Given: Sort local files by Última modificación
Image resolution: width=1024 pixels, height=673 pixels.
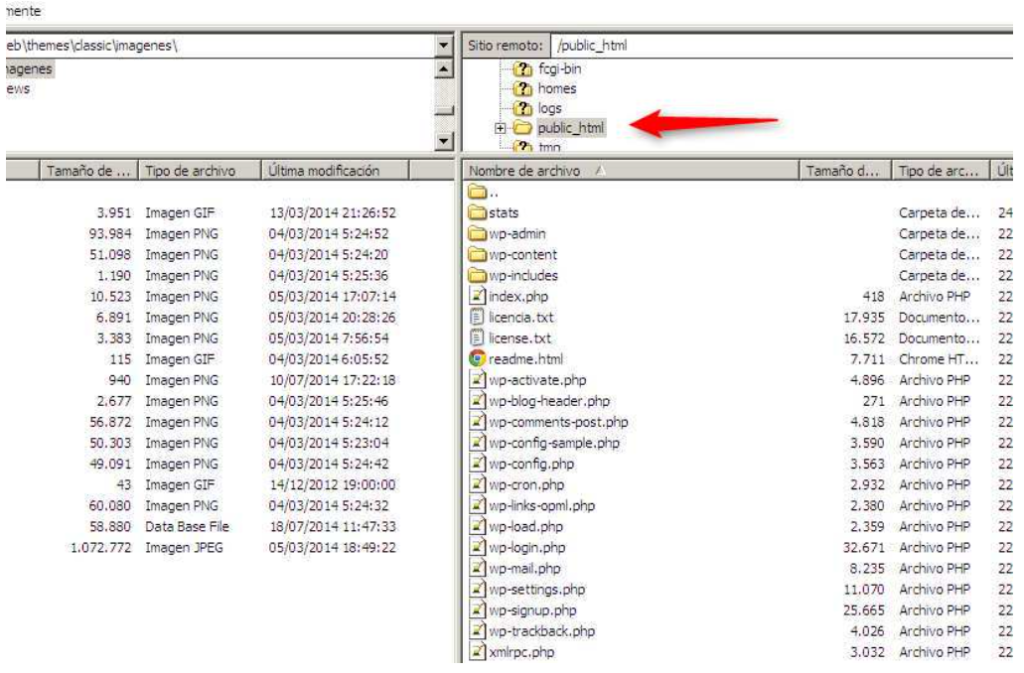Looking at the screenshot, I should [x=324, y=171].
